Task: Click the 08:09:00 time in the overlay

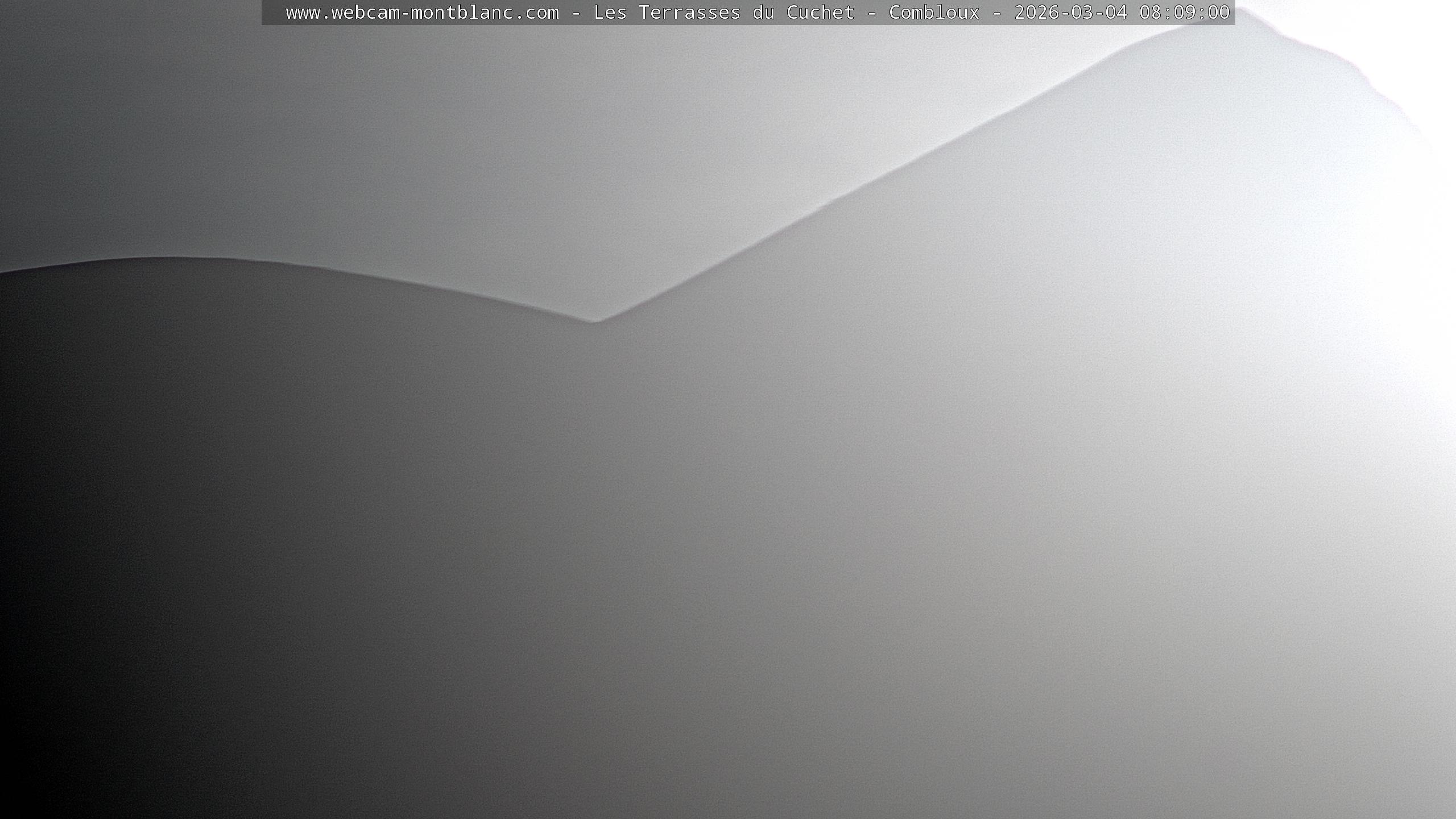Action: (x=1184, y=13)
